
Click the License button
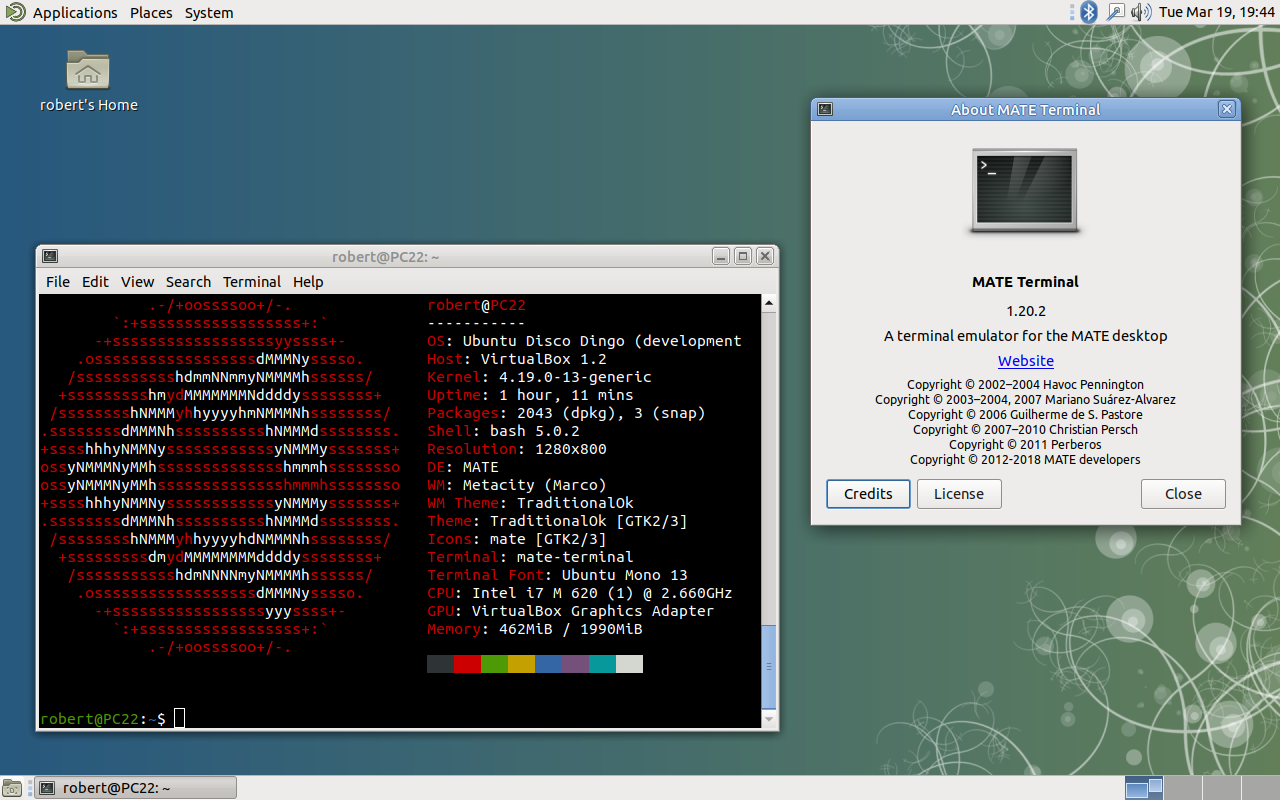click(x=959, y=494)
